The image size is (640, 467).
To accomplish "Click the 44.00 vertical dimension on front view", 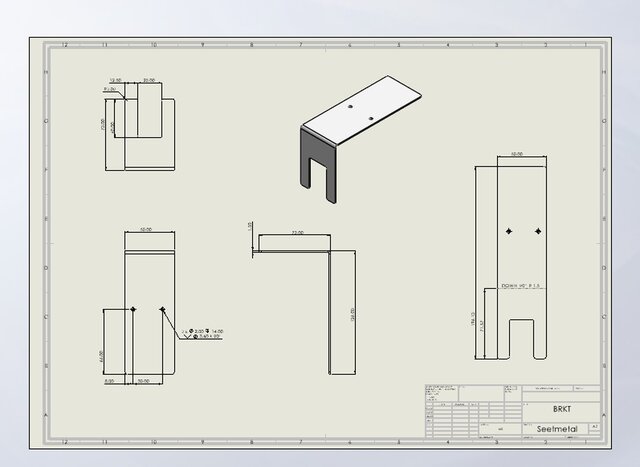I will [x=101, y=356].
